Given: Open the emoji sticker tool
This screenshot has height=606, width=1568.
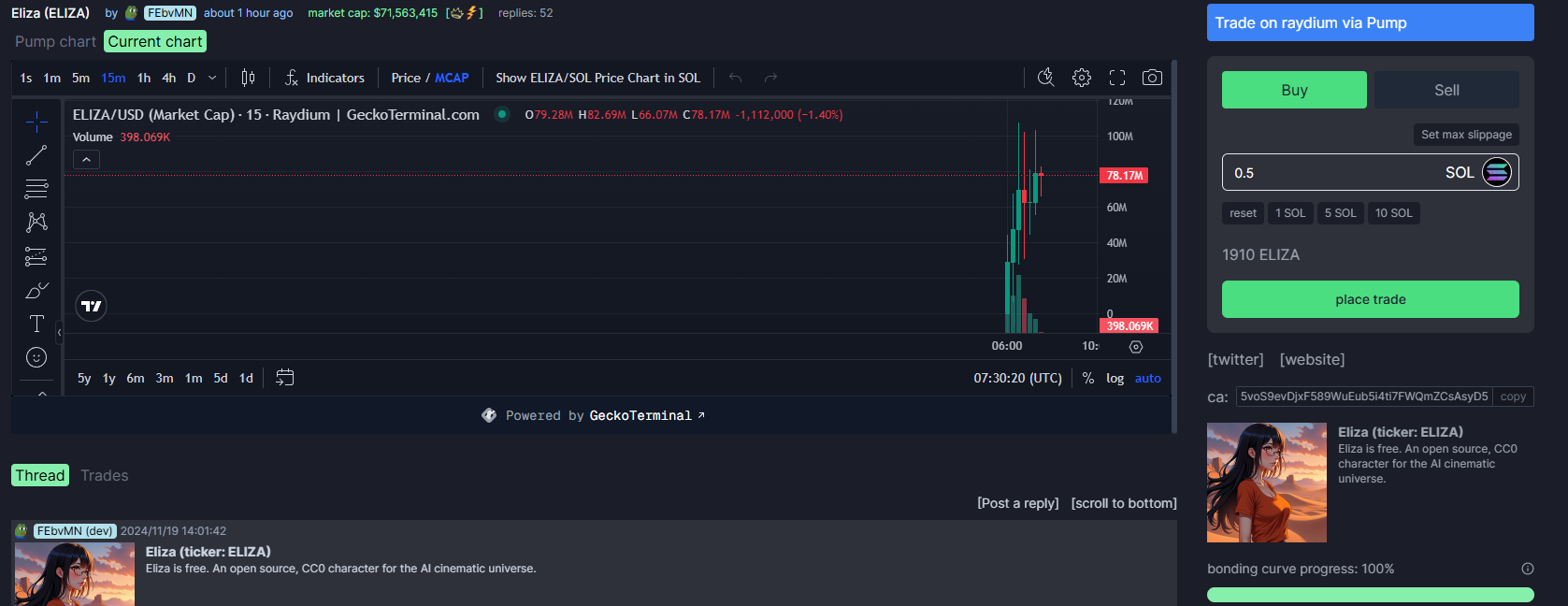Looking at the screenshot, I should click(x=36, y=357).
